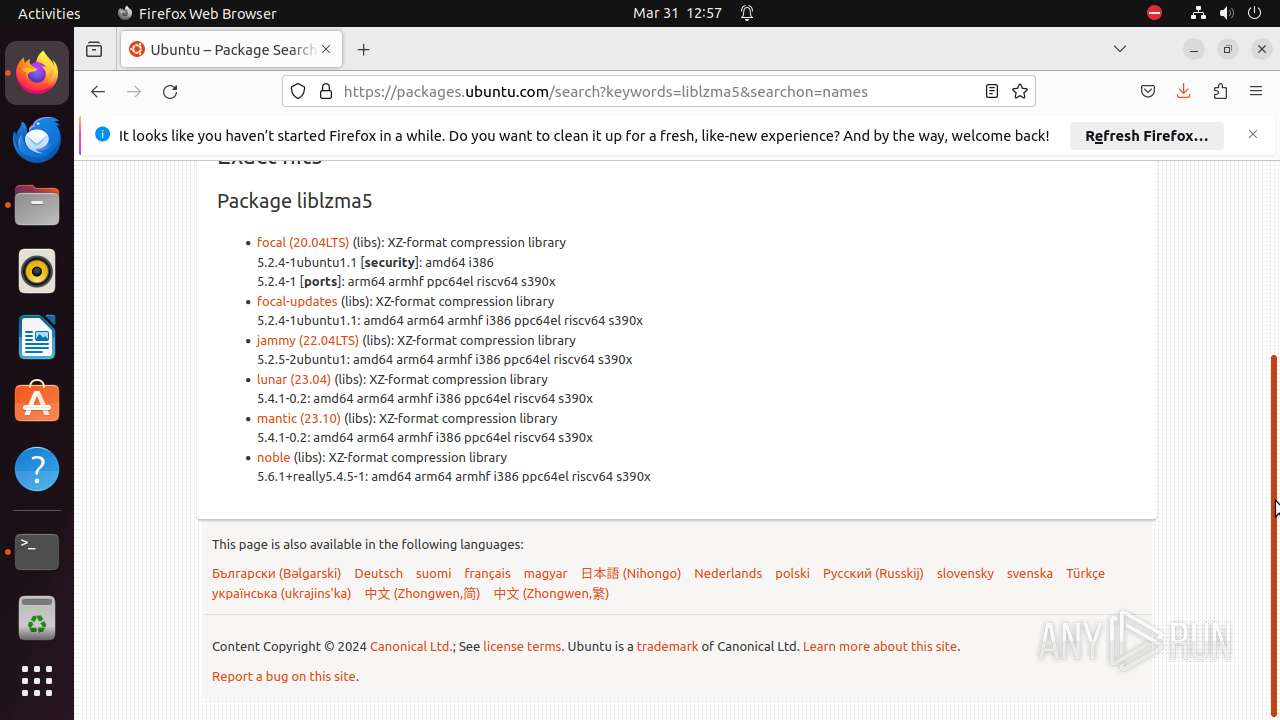The height and width of the screenshot is (720, 1280).
Task: View site security padlock info
Action: tap(326, 91)
